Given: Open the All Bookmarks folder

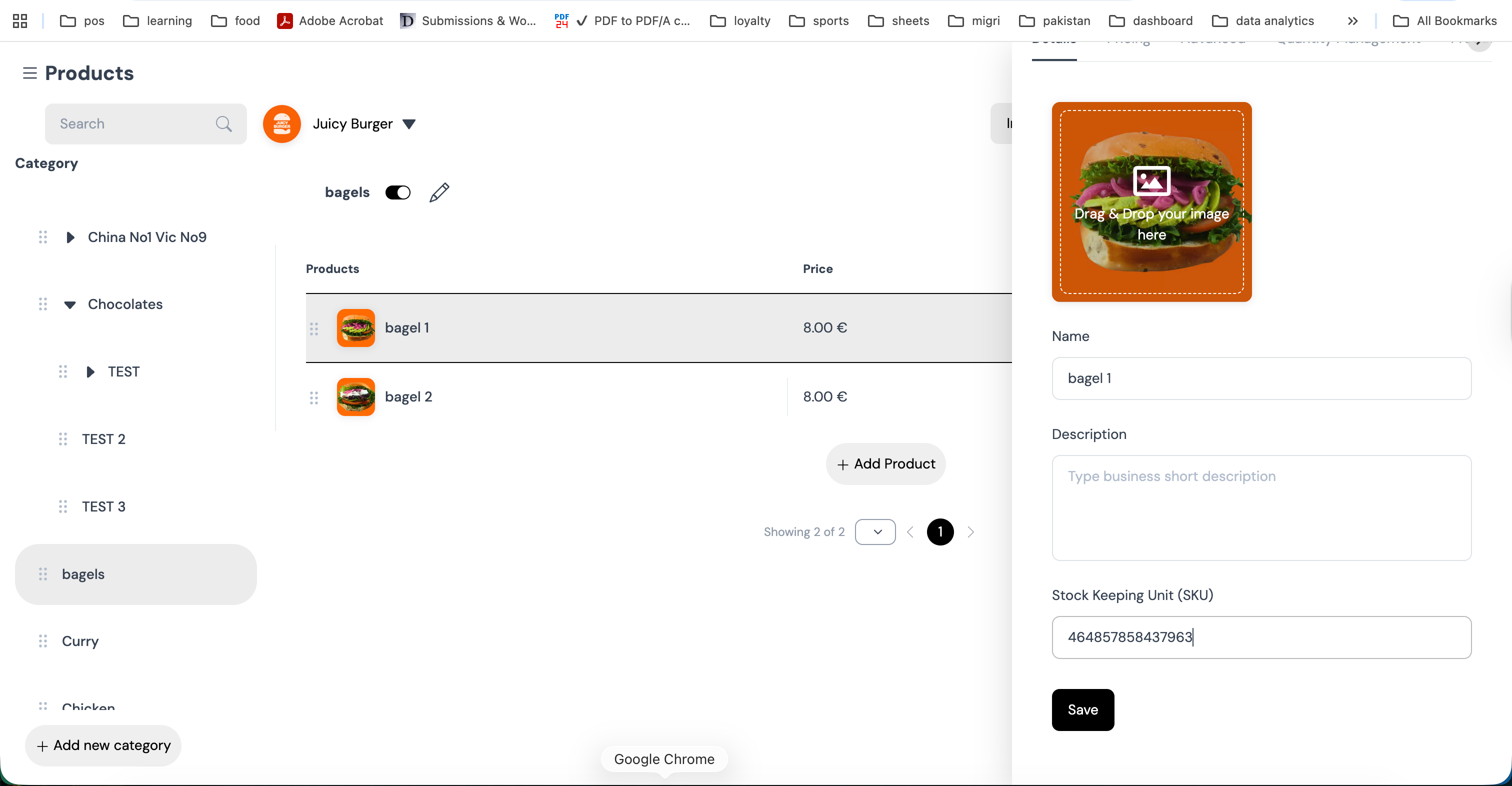Looking at the screenshot, I should pos(1444,21).
